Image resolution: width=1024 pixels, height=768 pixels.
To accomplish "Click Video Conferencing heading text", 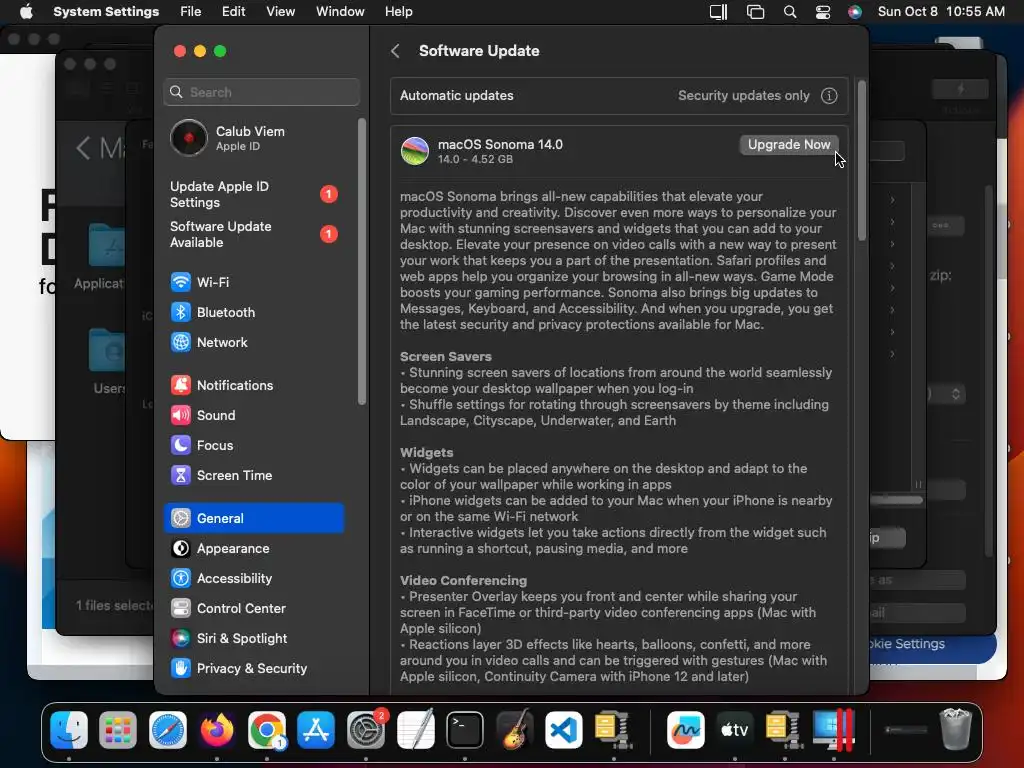I will pyautogui.click(x=463, y=581).
